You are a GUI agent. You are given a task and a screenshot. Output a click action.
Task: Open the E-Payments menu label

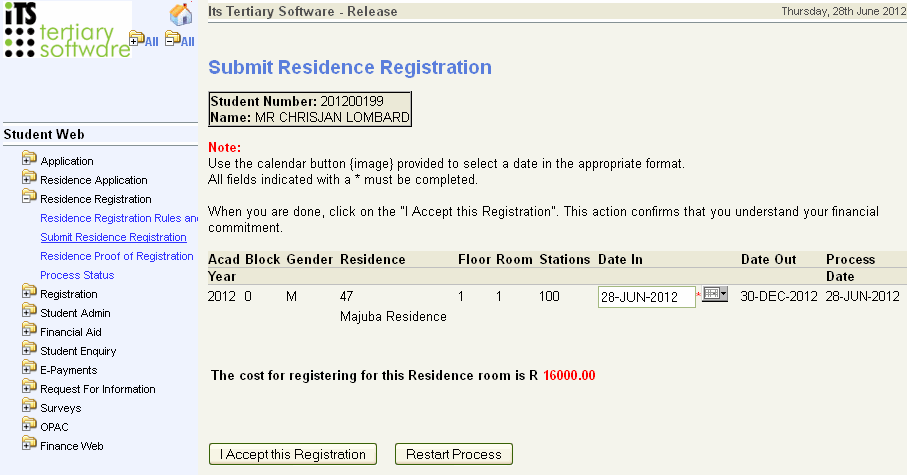click(x=68, y=370)
